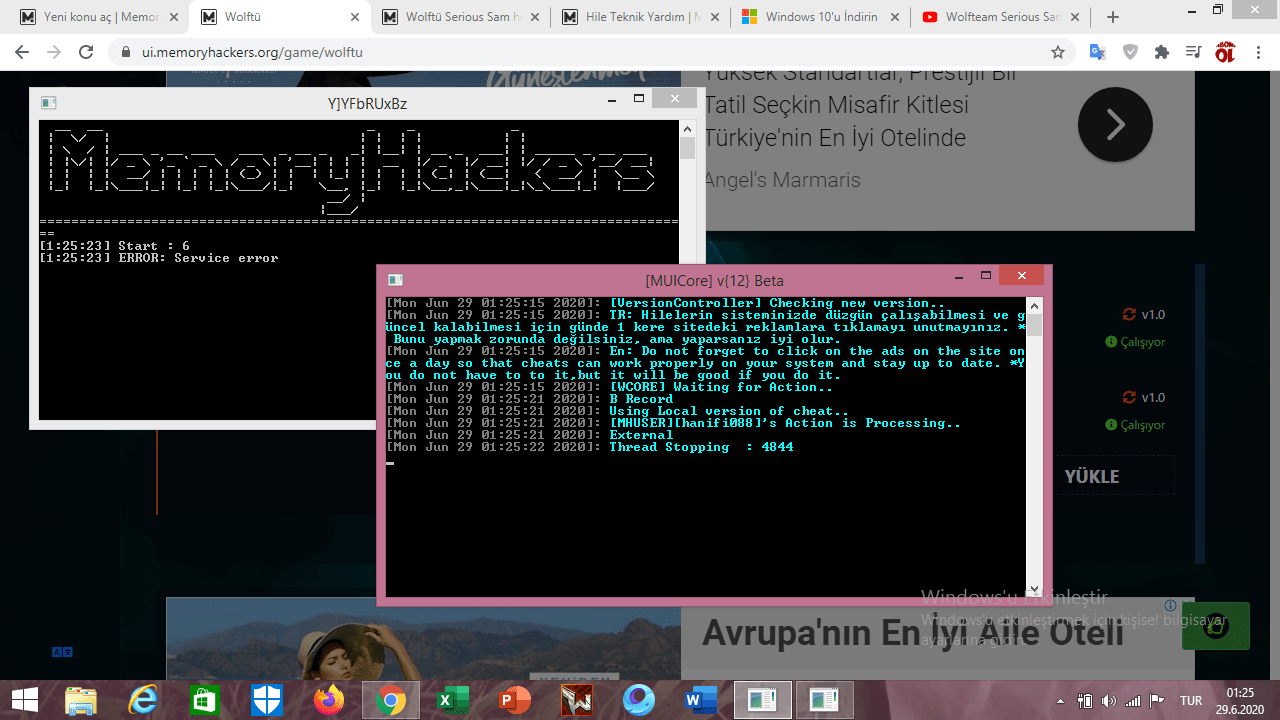Screen dimensions: 1280x720
Task: Open the Chrome three-dot menu
Action: point(1256,52)
